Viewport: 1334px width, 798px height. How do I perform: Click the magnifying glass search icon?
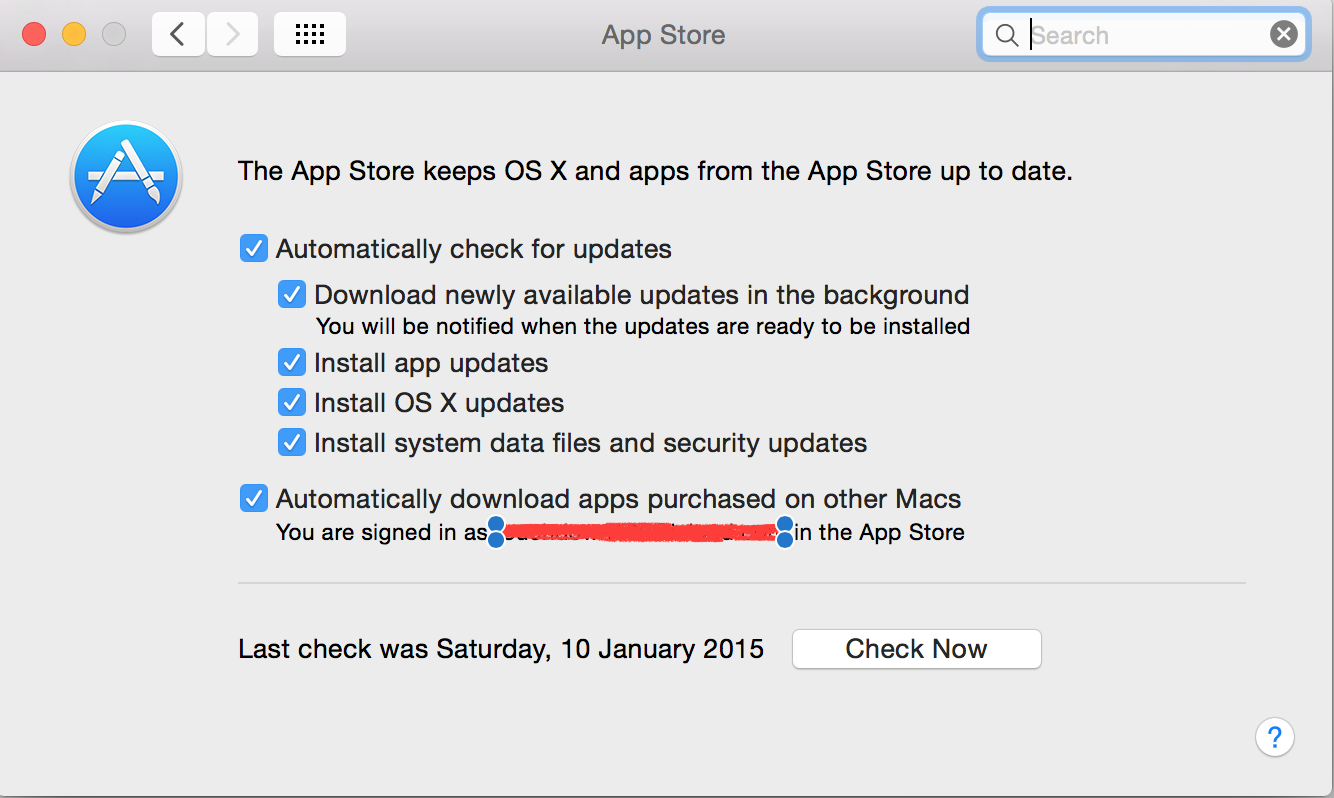[x=1006, y=36]
